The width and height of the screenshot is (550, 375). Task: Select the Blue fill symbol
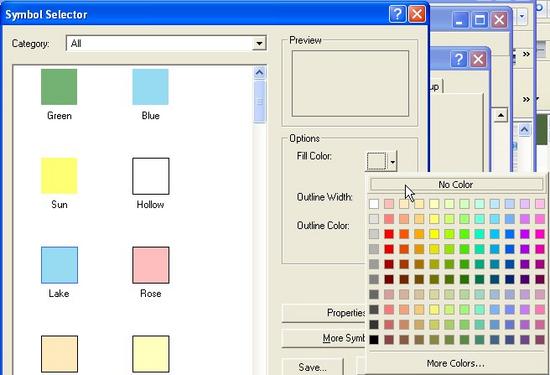click(x=150, y=87)
